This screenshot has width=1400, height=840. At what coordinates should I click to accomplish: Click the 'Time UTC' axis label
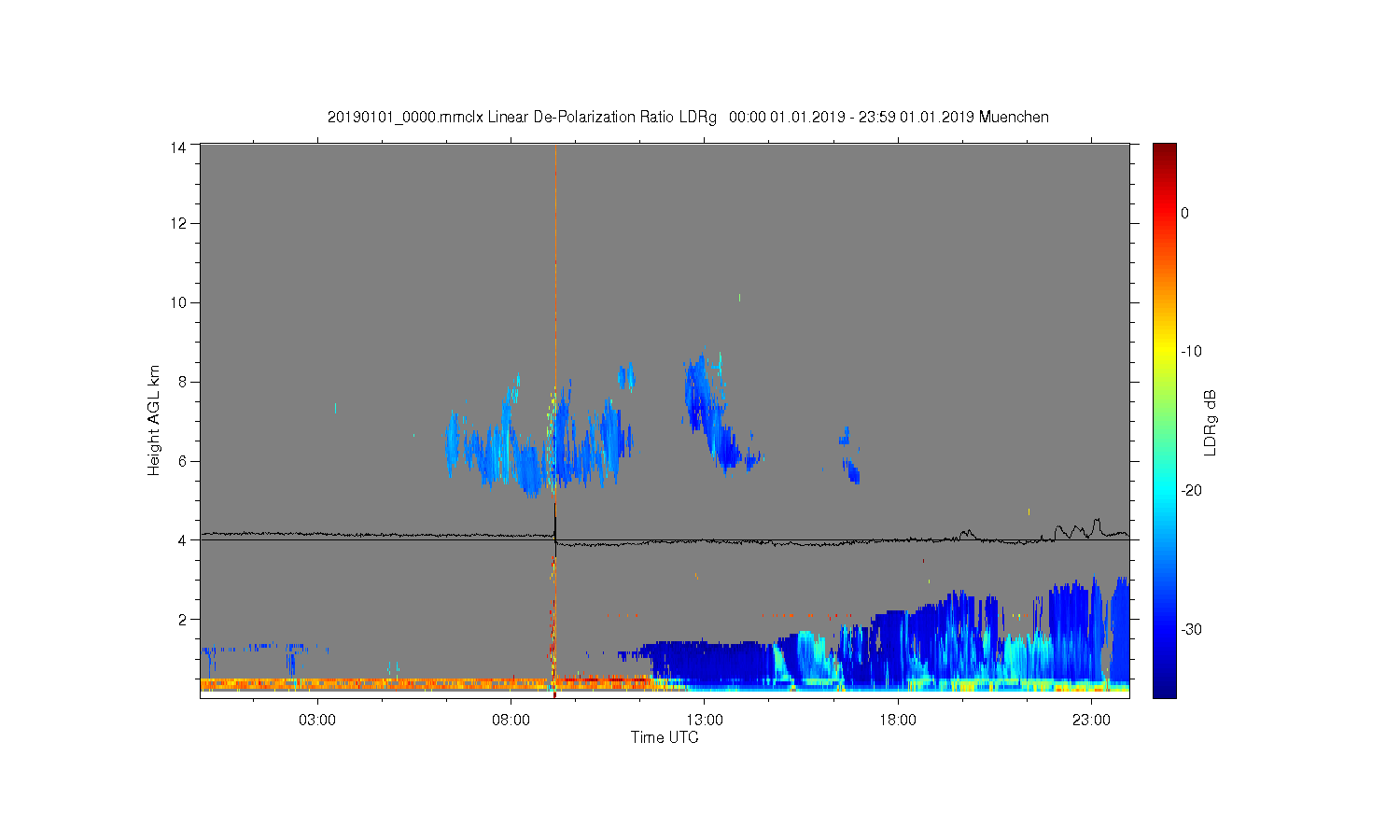pos(665,737)
